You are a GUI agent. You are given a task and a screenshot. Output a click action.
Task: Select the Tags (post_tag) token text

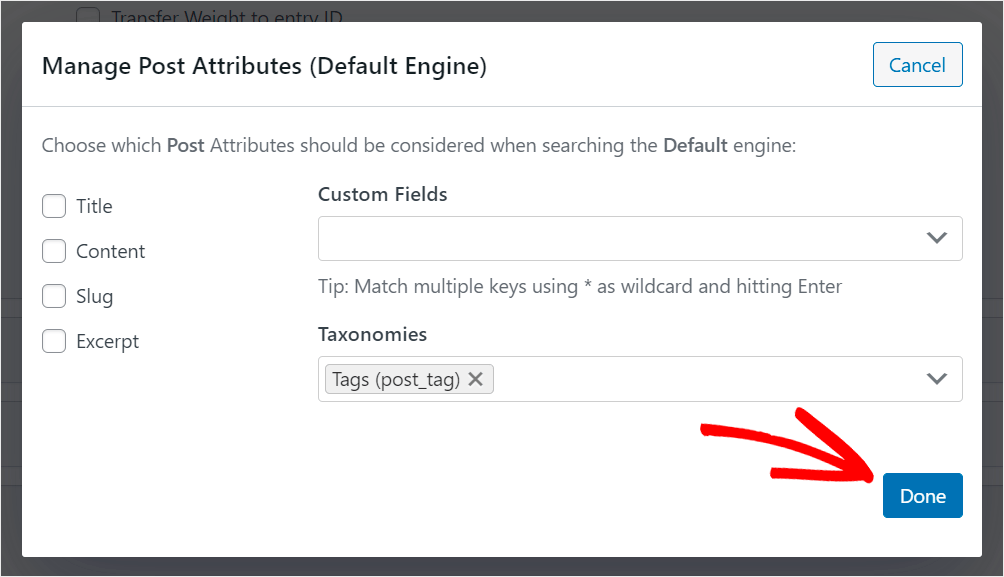pos(396,380)
